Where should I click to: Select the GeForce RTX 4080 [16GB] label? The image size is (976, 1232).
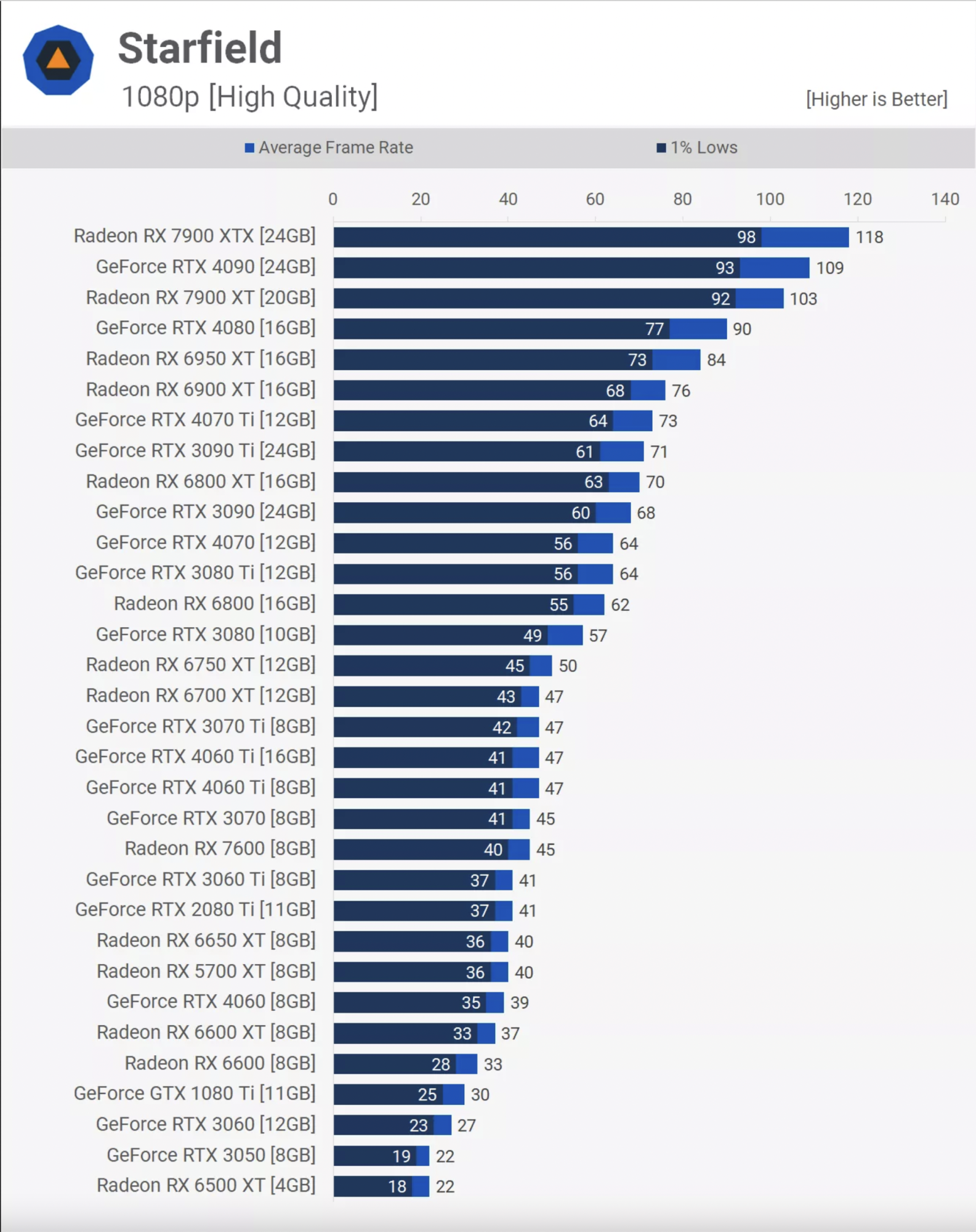(x=206, y=328)
